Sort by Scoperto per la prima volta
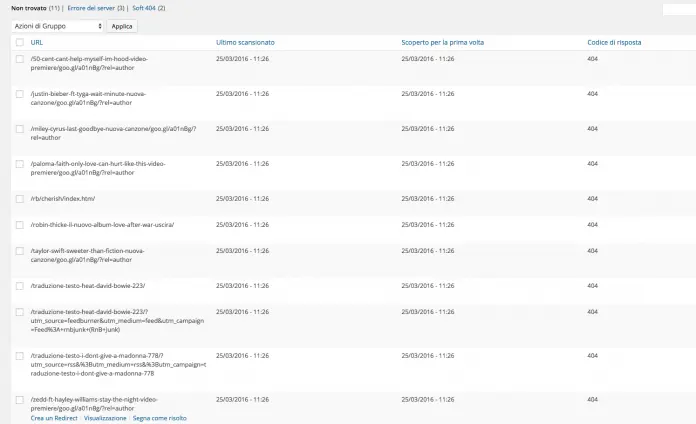 click(442, 43)
